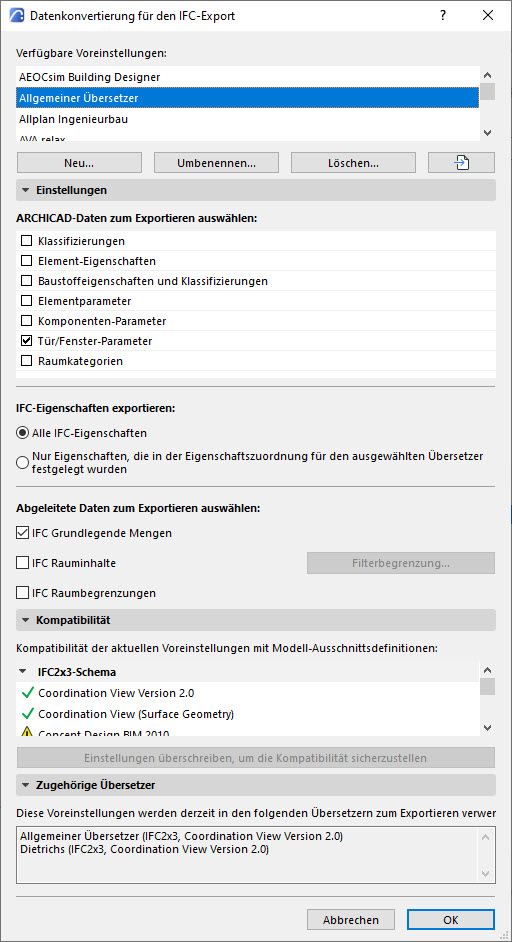The image size is (512, 942).
Task: Uncheck Tür/Fenster-Parameter checkbox
Action: (26, 341)
